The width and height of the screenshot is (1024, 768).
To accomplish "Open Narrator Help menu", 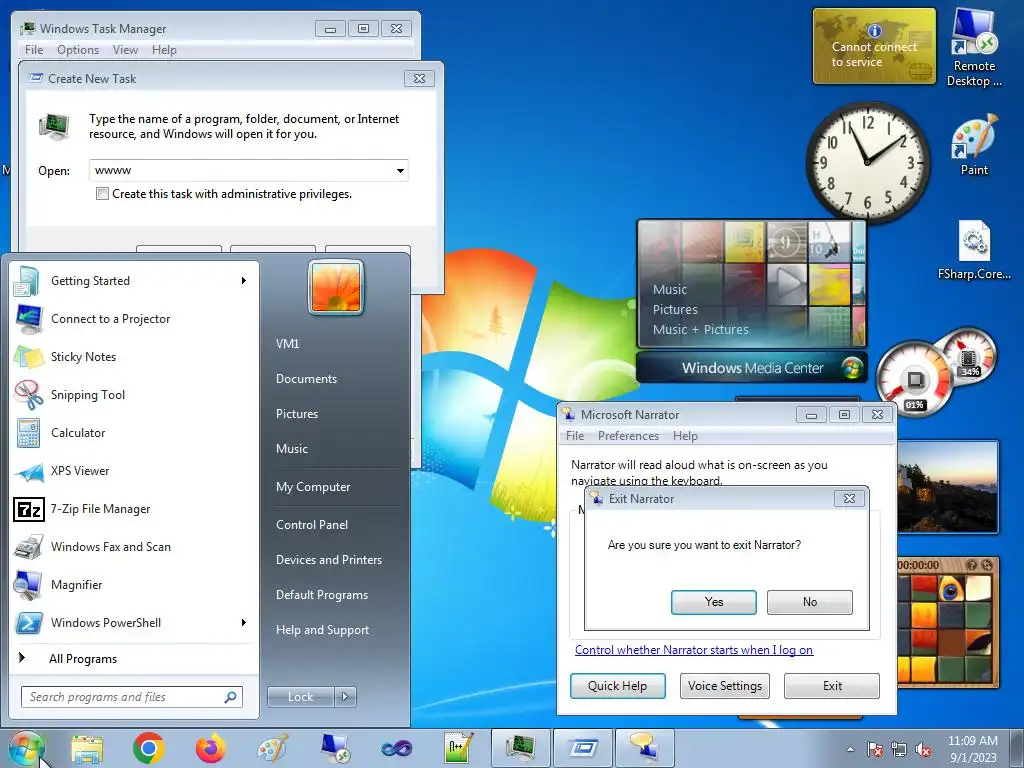I will coord(685,436).
